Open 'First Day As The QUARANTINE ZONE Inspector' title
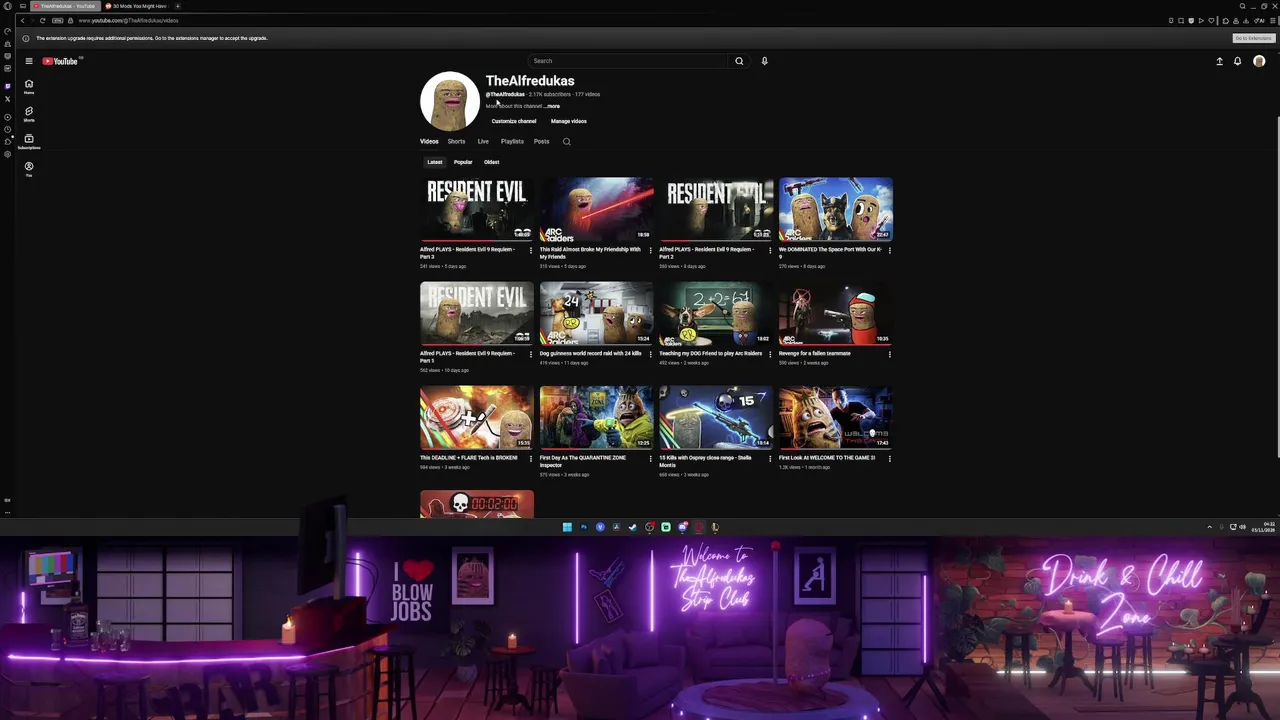The height and width of the screenshot is (720, 1280). click(x=583, y=461)
